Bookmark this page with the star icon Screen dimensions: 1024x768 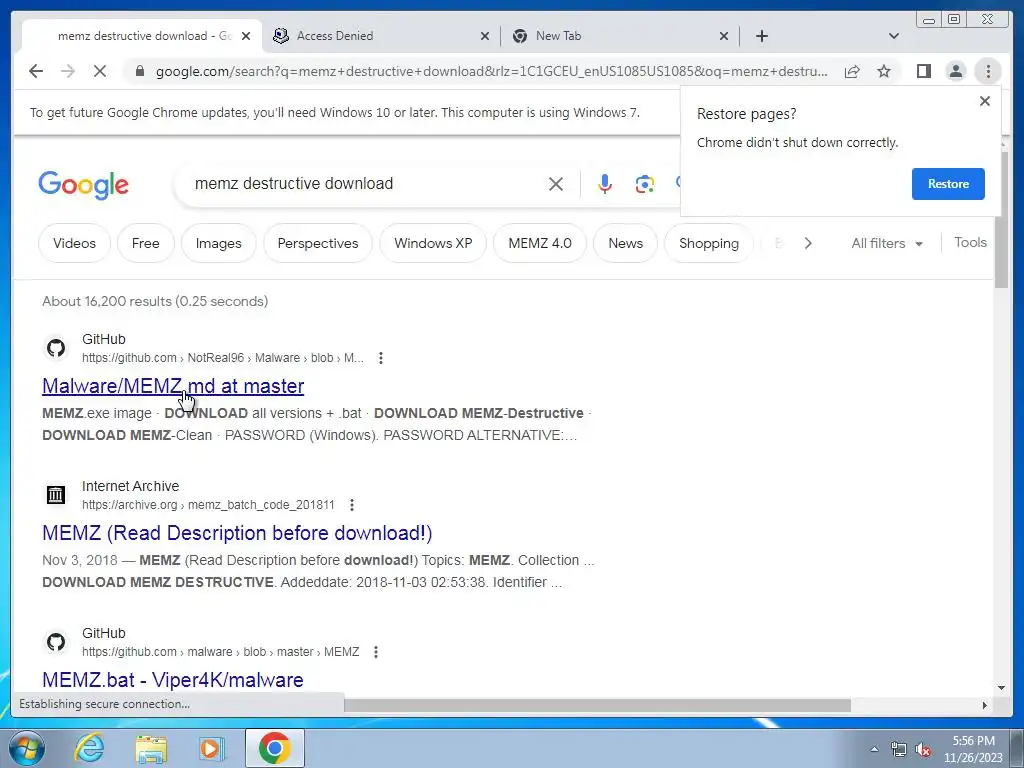pyautogui.click(x=884, y=71)
